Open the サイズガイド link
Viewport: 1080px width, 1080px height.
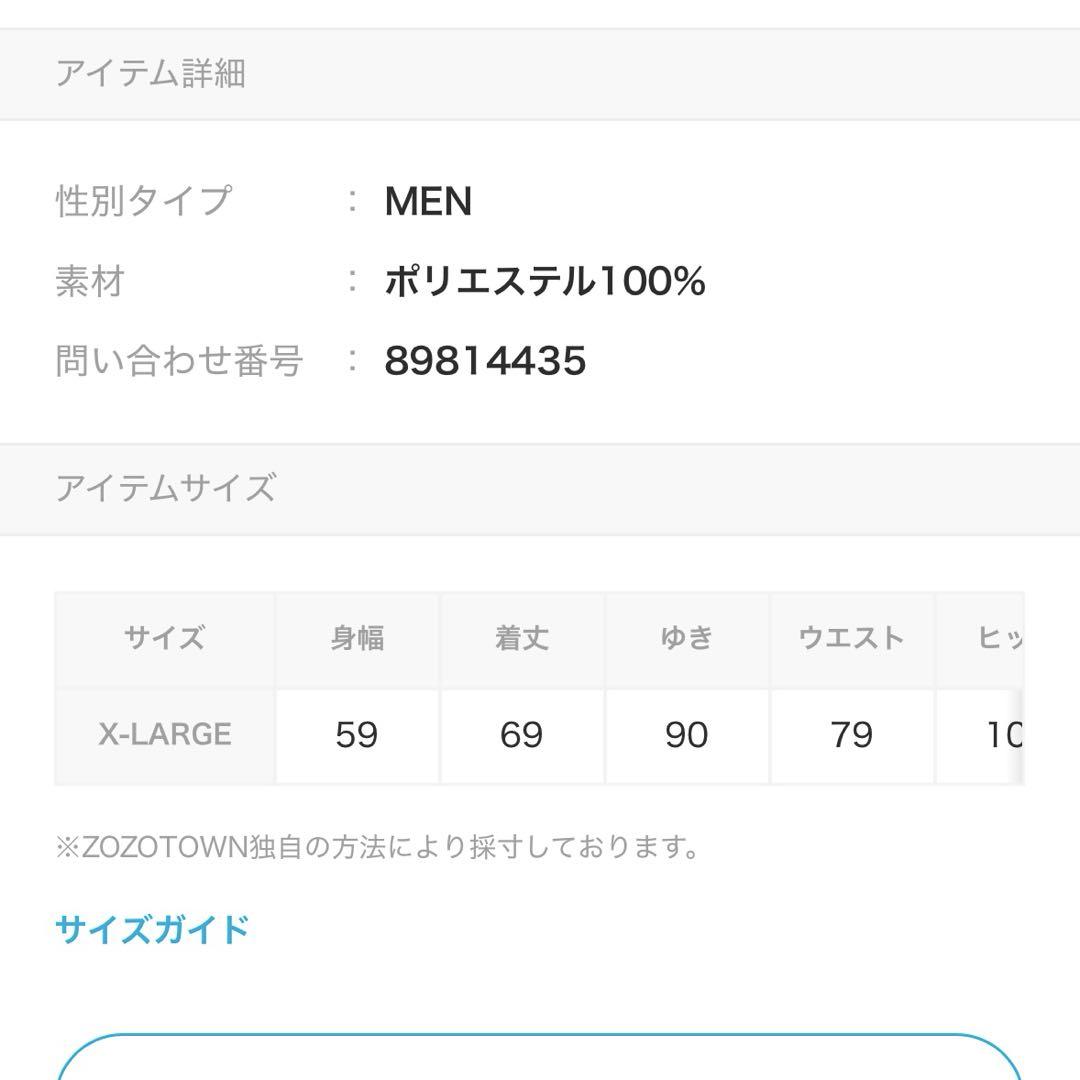pyautogui.click(x=152, y=929)
